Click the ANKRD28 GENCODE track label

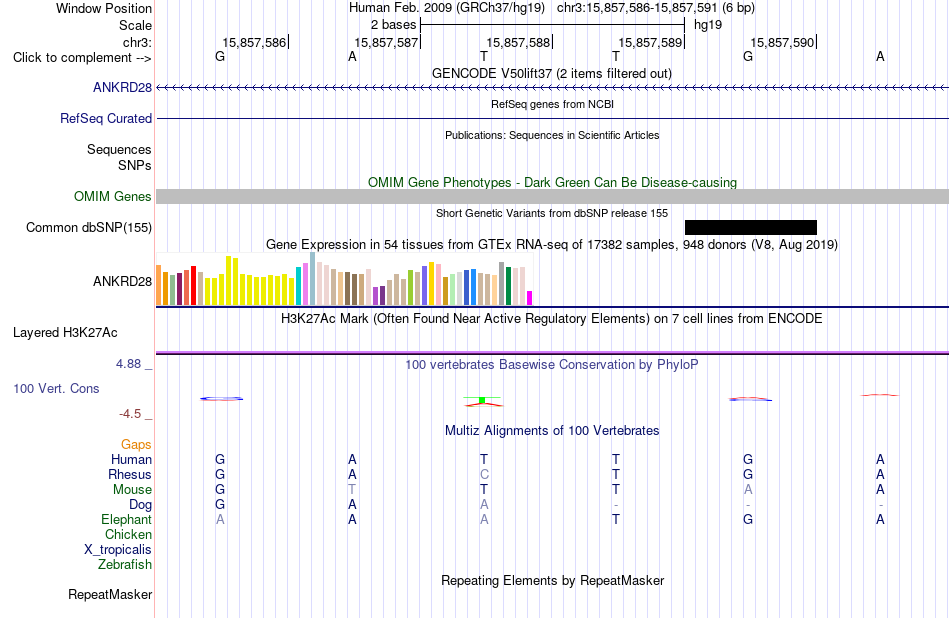click(122, 87)
